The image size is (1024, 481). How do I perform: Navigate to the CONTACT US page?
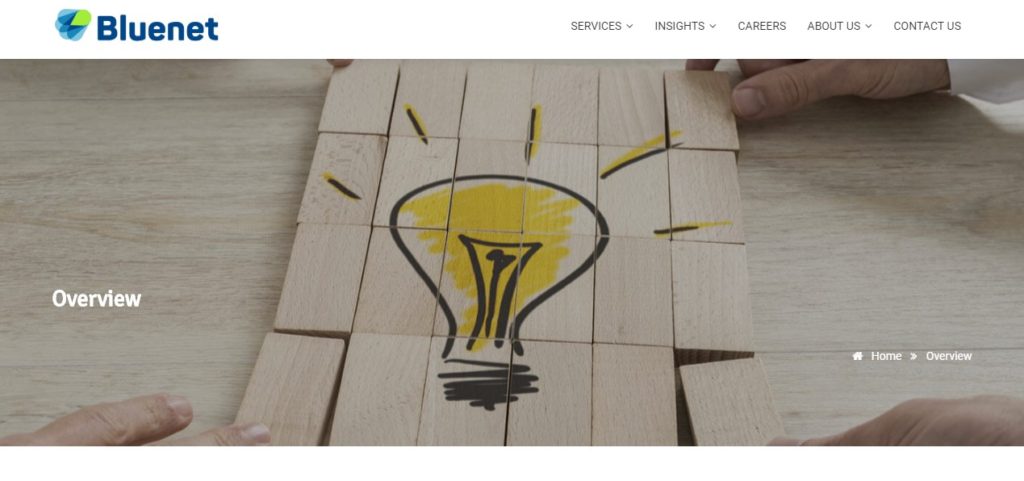click(x=927, y=26)
